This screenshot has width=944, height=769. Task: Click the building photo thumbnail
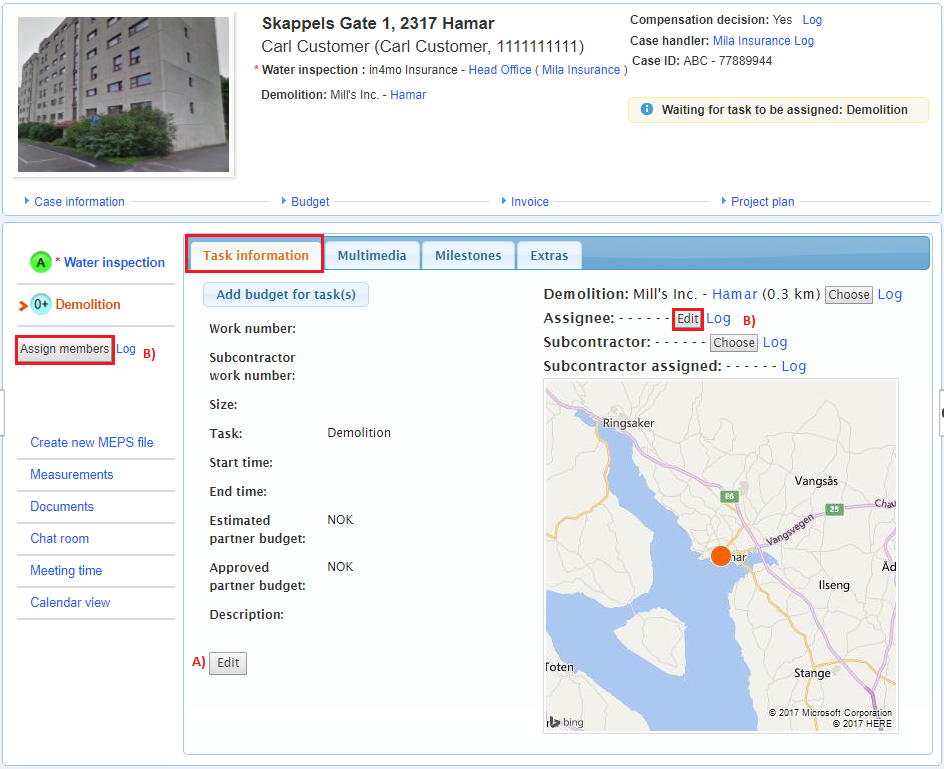[x=123, y=94]
